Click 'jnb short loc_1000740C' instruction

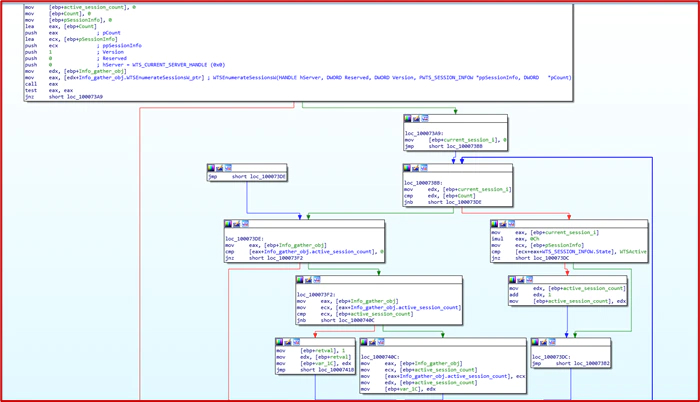[336, 320]
